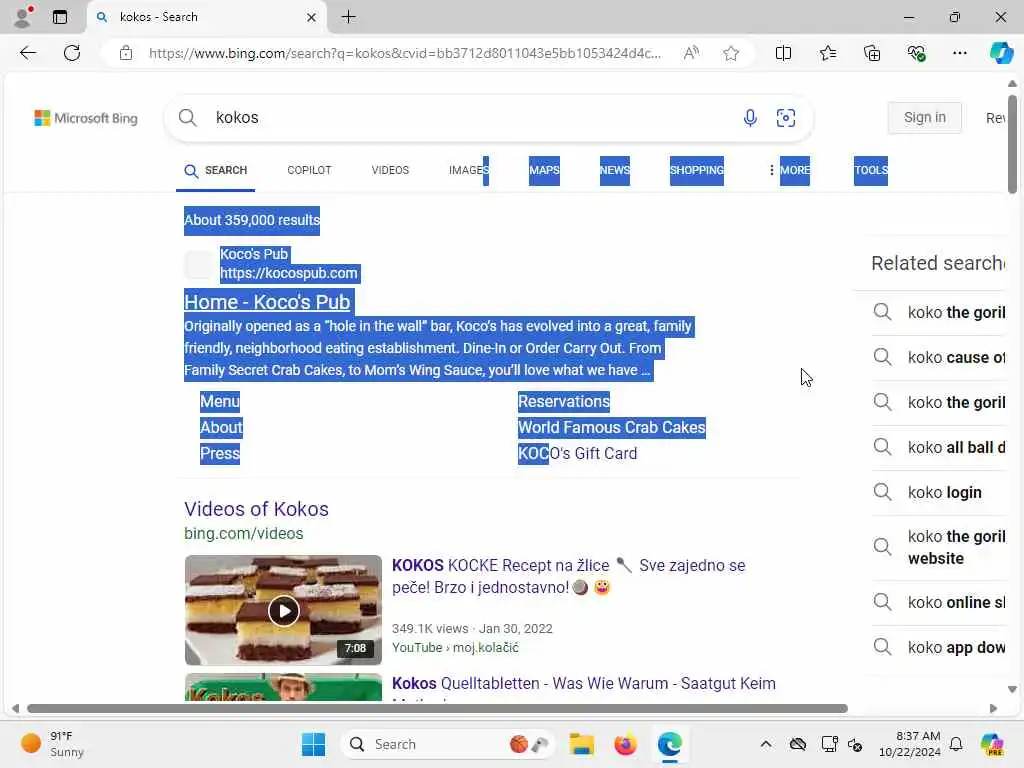This screenshot has height=768, width=1024.
Task: Switch to the MAPS tab
Action: [x=544, y=170]
